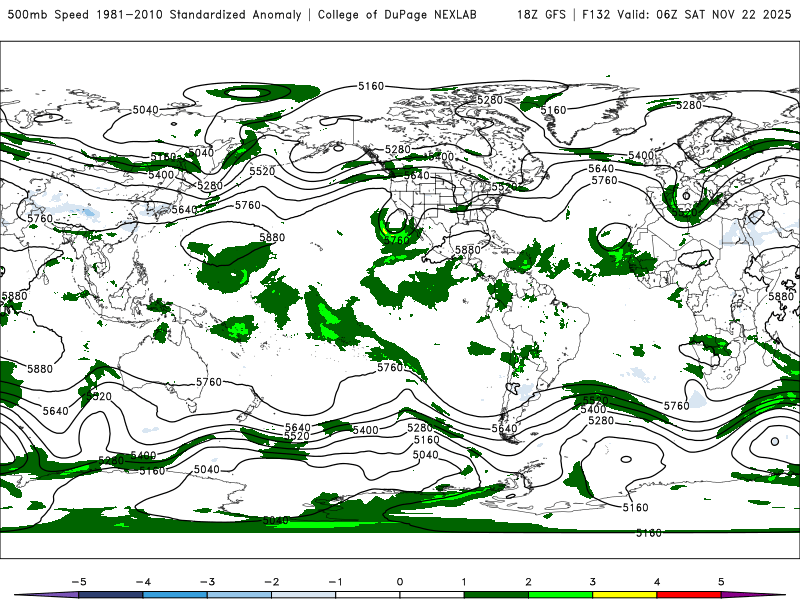Viewport: 800px width, 600px height.
Task: Click the '-4' colorbar tick label
Action: [143, 582]
